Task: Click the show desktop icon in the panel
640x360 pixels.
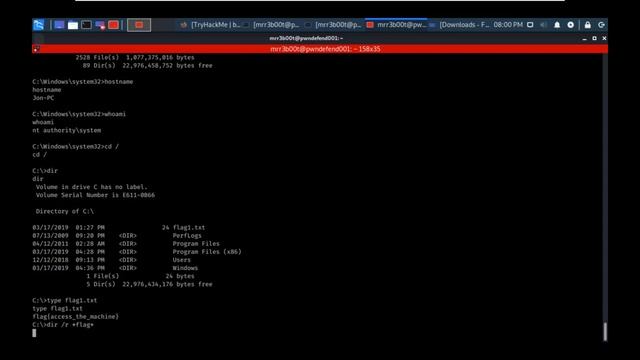Action: click(x=59, y=25)
